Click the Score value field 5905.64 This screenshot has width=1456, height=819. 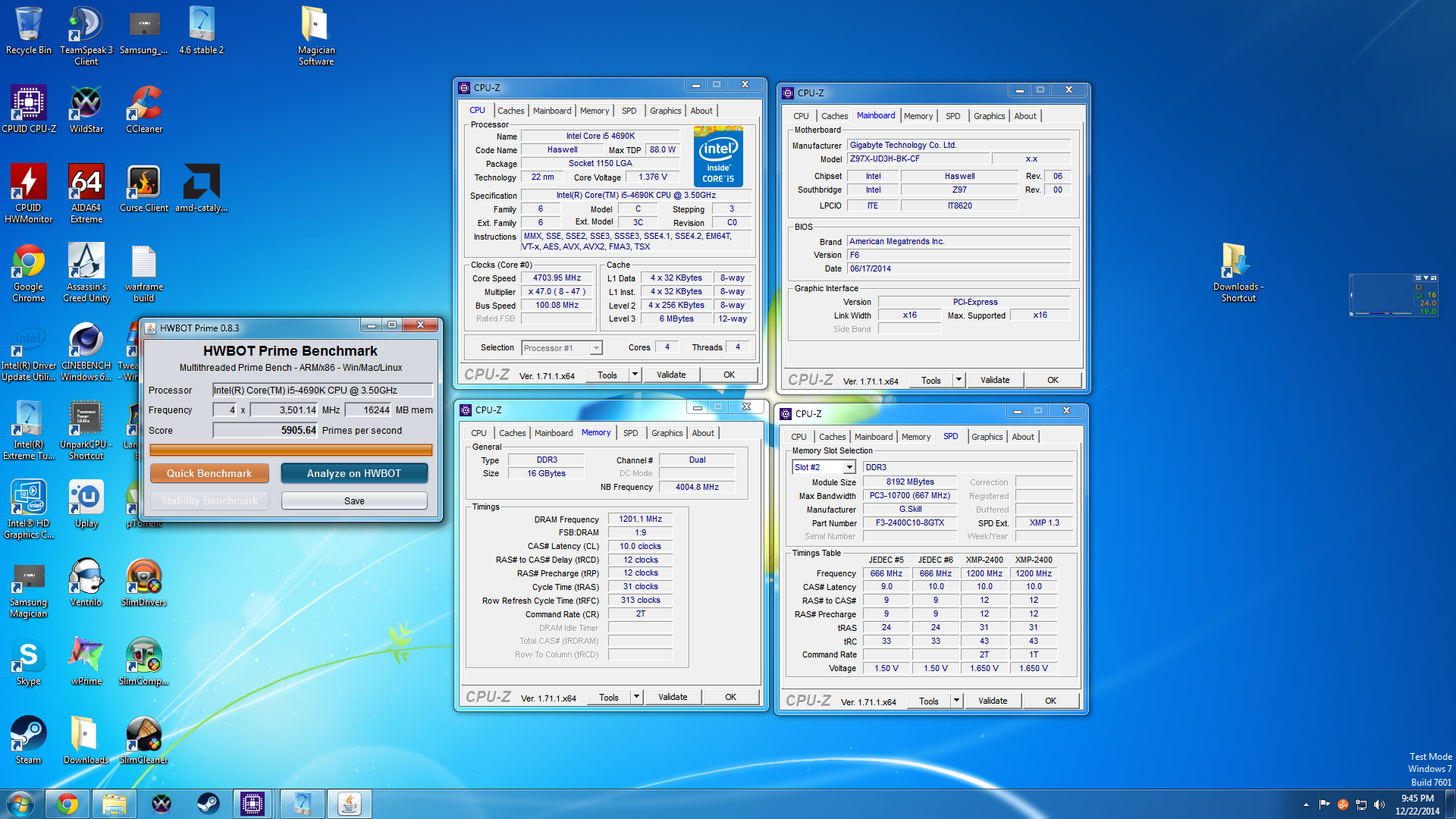[x=265, y=430]
